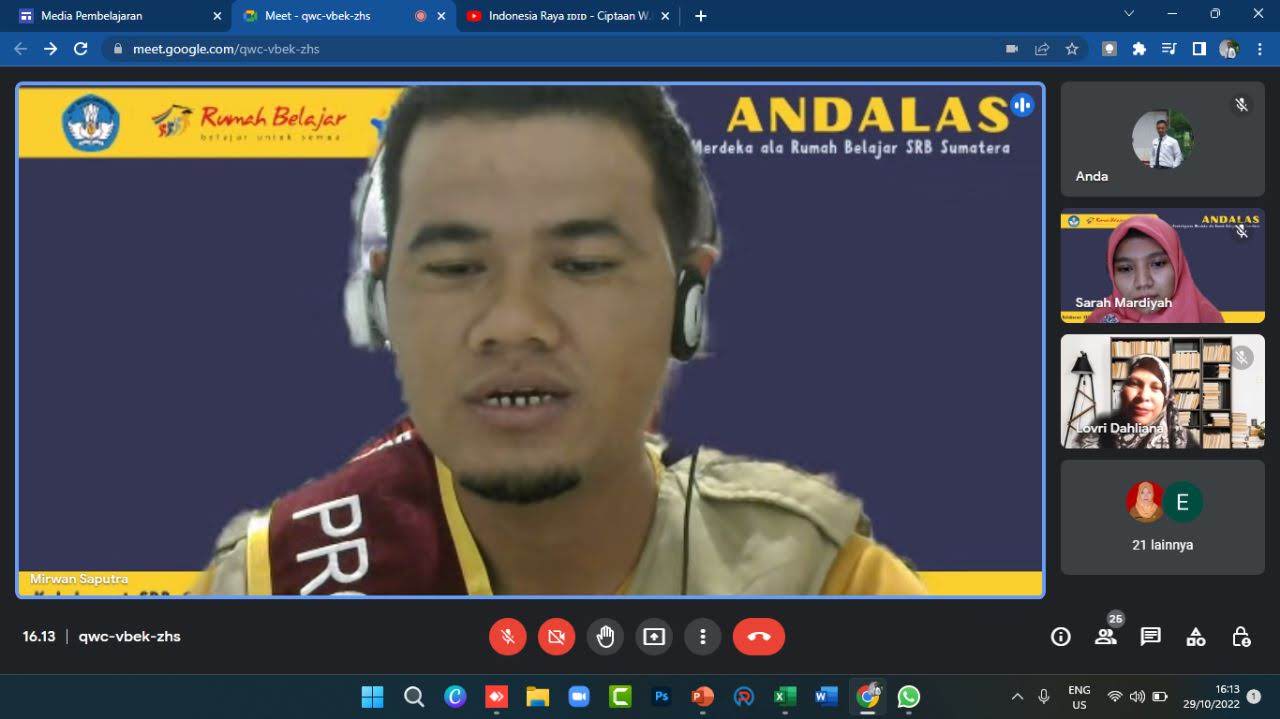1280x719 pixels.
Task: Select the 'Anda' self-view tile
Action: (x=1163, y=139)
